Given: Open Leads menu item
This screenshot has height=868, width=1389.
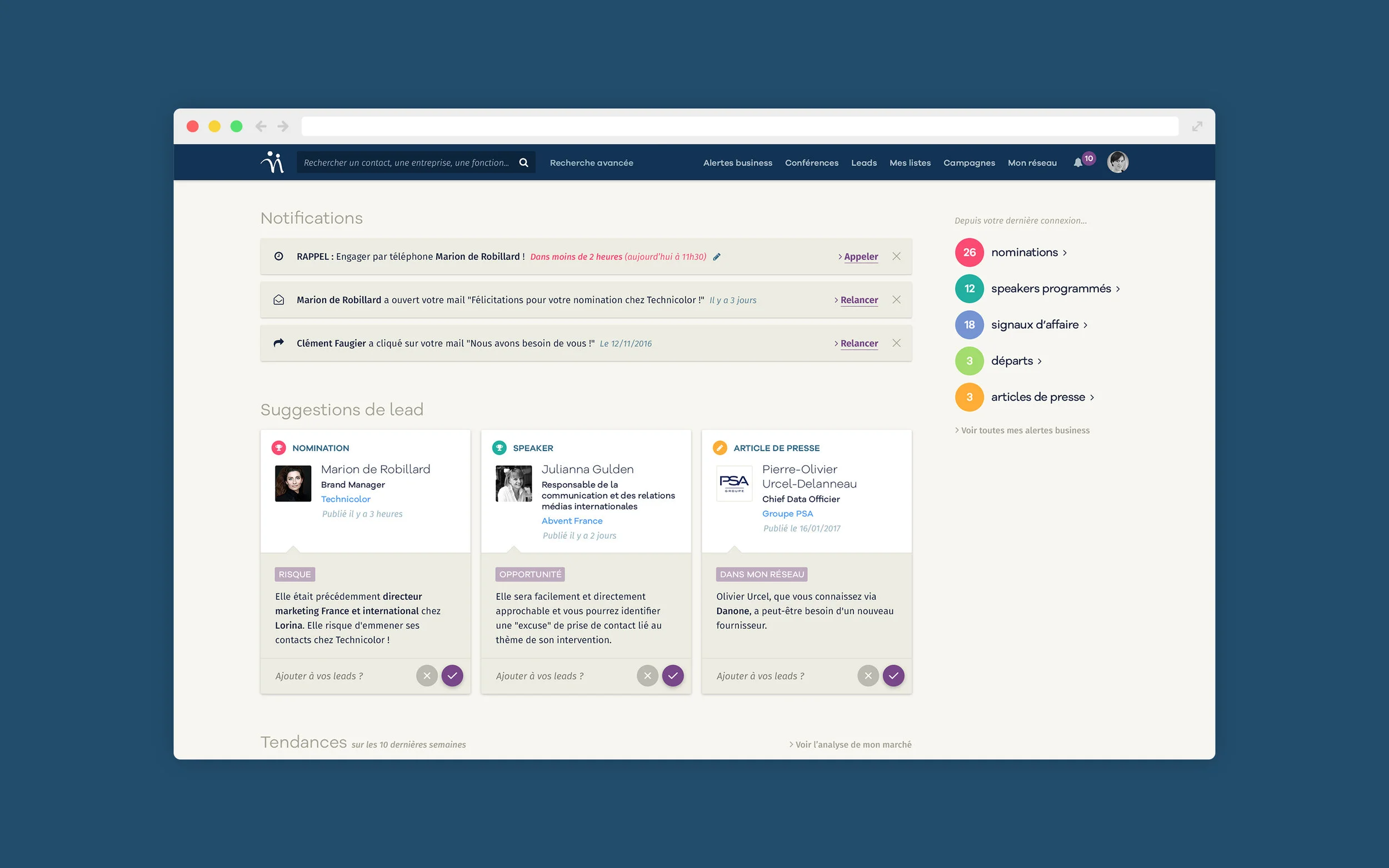Looking at the screenshot, I should click(863, 163).
